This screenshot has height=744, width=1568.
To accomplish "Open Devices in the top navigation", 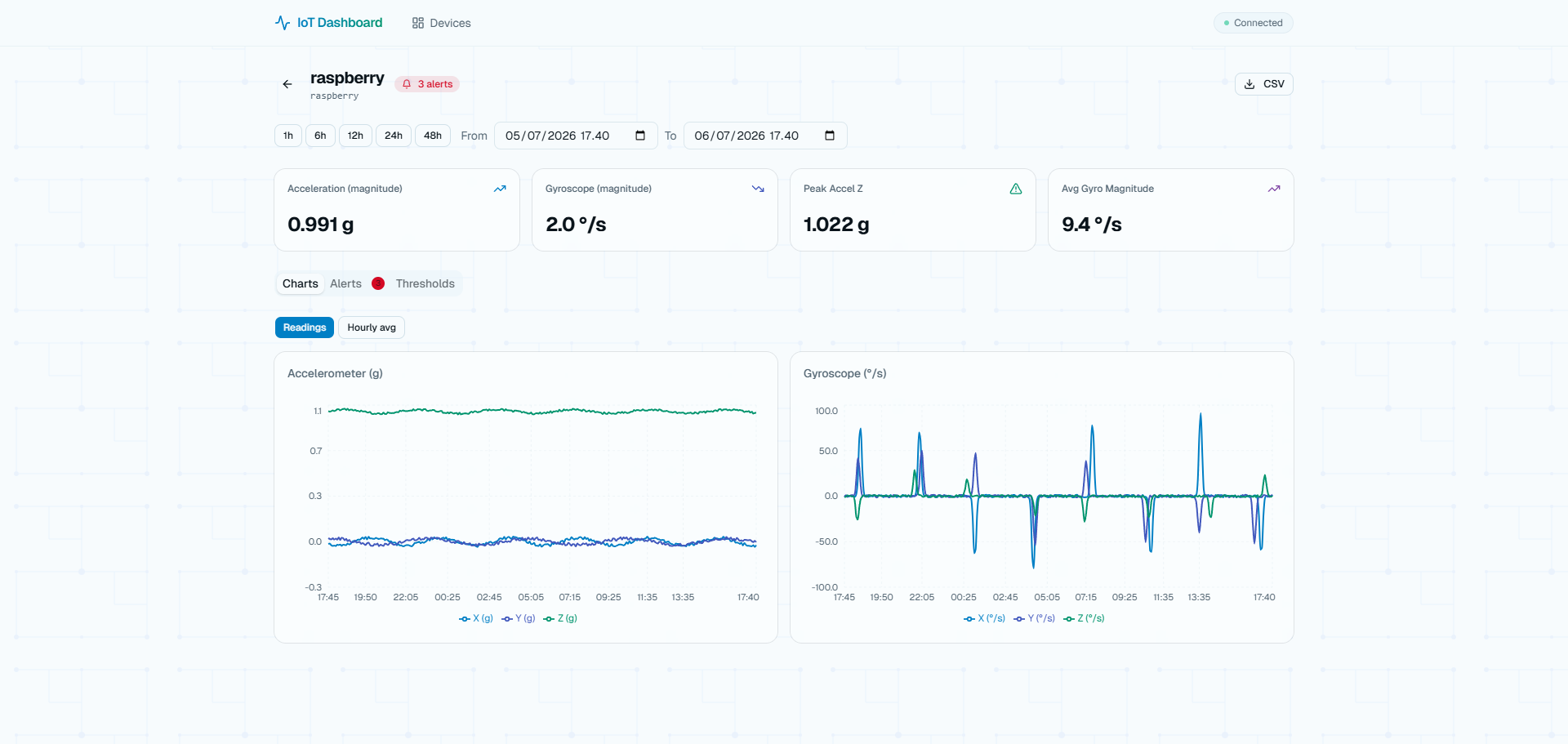I will [x=442, y=23].
